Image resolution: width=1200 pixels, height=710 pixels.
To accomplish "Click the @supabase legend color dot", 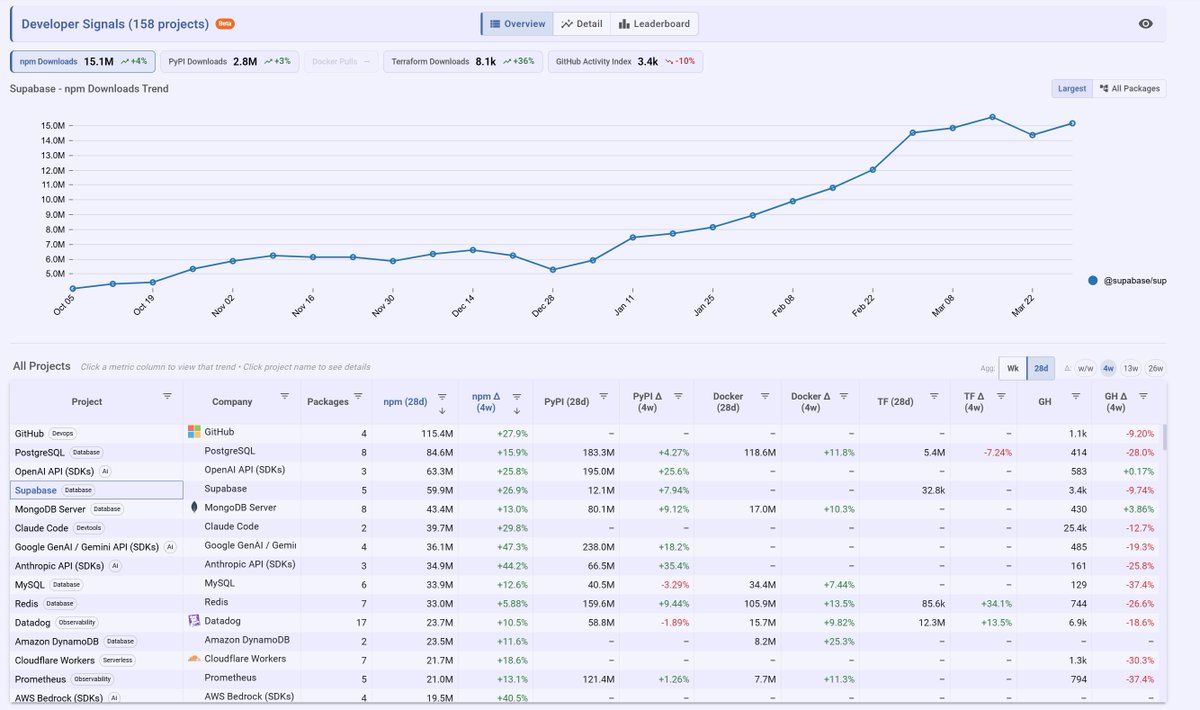I will pos(1093,281).
